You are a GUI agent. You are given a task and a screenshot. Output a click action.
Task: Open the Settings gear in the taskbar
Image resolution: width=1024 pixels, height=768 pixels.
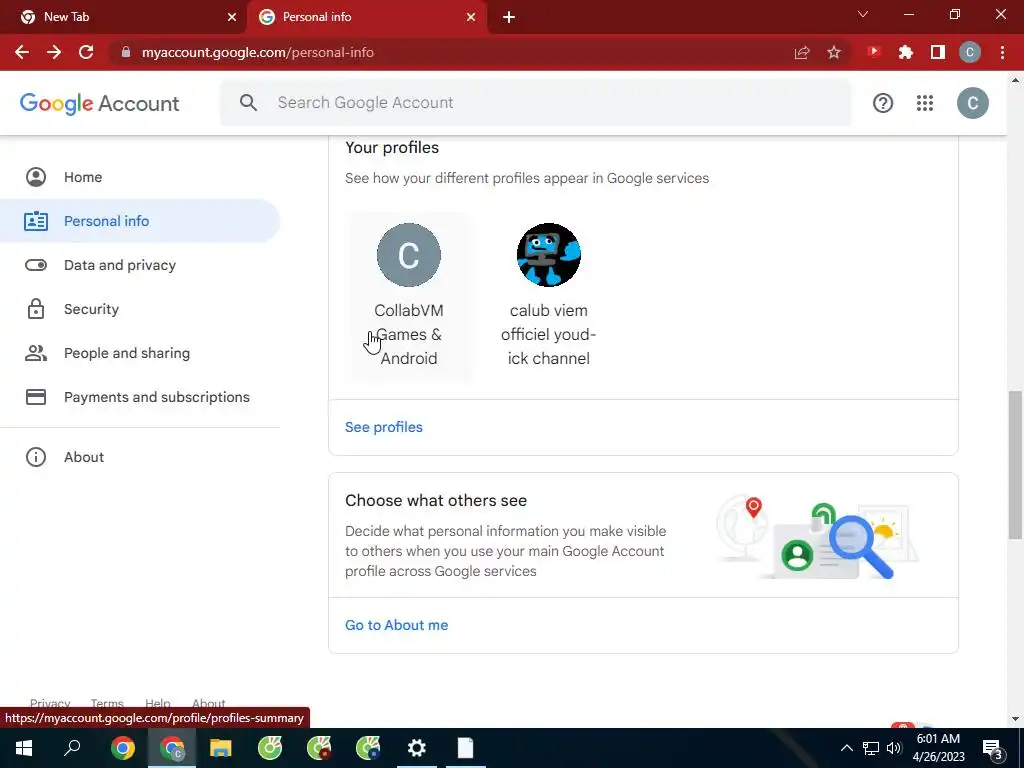417,748
